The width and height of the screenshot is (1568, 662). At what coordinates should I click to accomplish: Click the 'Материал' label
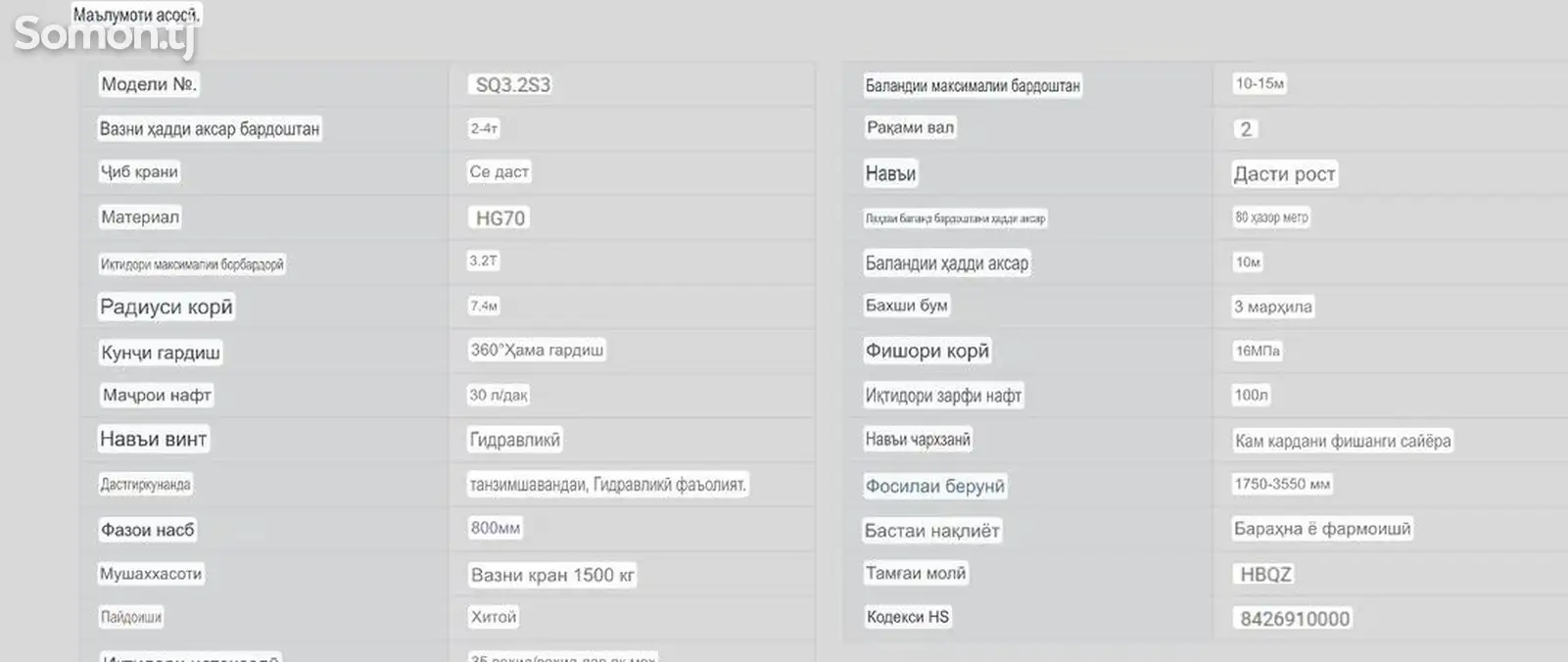(x=140, y=217)
